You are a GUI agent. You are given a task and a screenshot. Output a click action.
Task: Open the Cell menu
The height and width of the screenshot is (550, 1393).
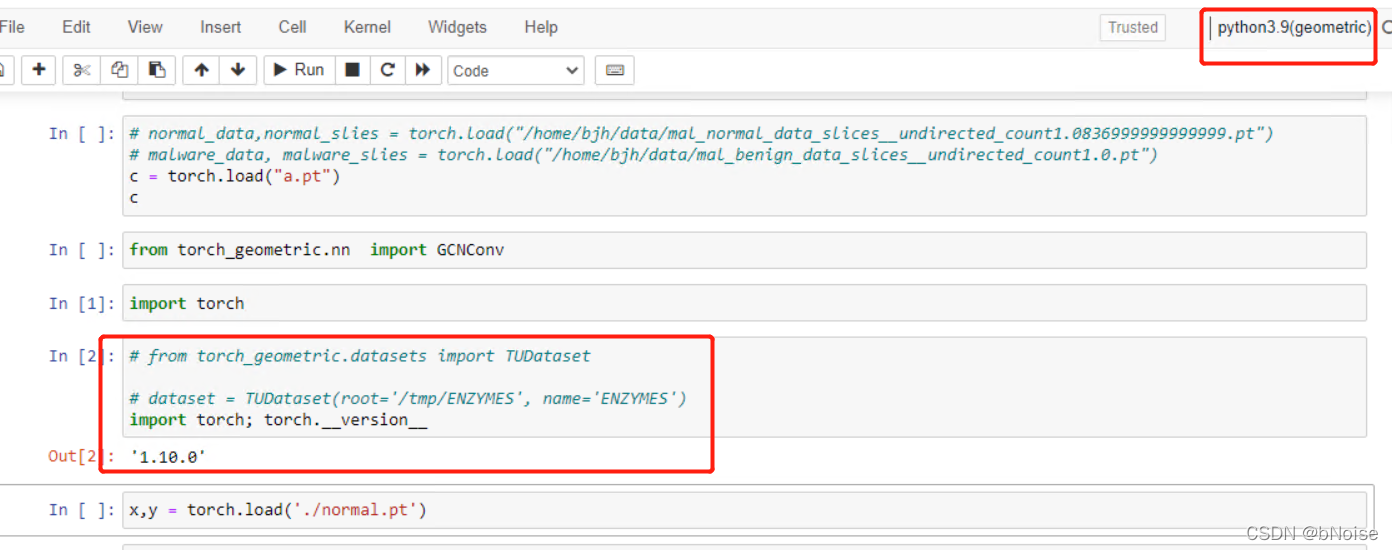[293, 27]
